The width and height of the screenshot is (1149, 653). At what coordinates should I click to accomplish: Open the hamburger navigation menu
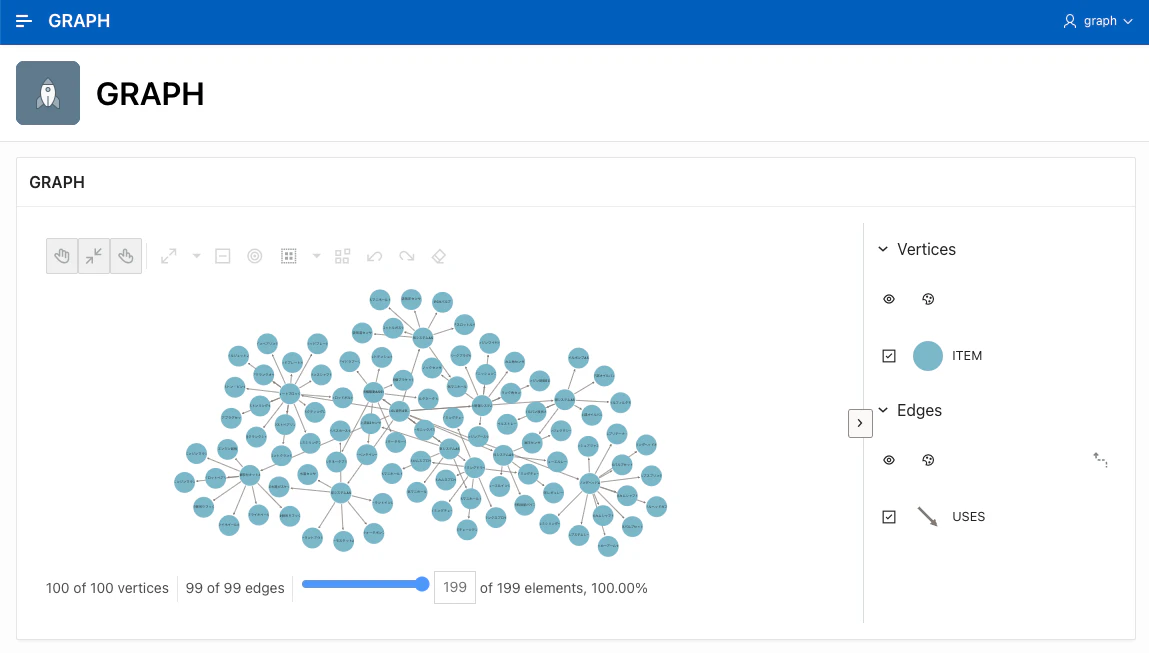(x=23, y=21)
